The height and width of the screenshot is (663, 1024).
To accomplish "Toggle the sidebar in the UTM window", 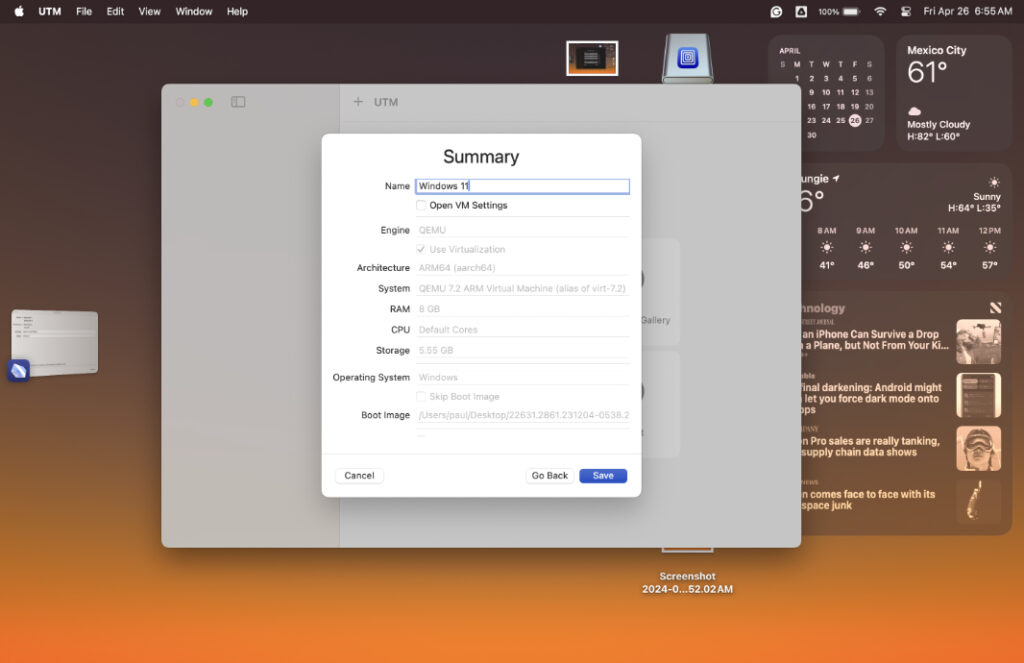I will point(237,101).
